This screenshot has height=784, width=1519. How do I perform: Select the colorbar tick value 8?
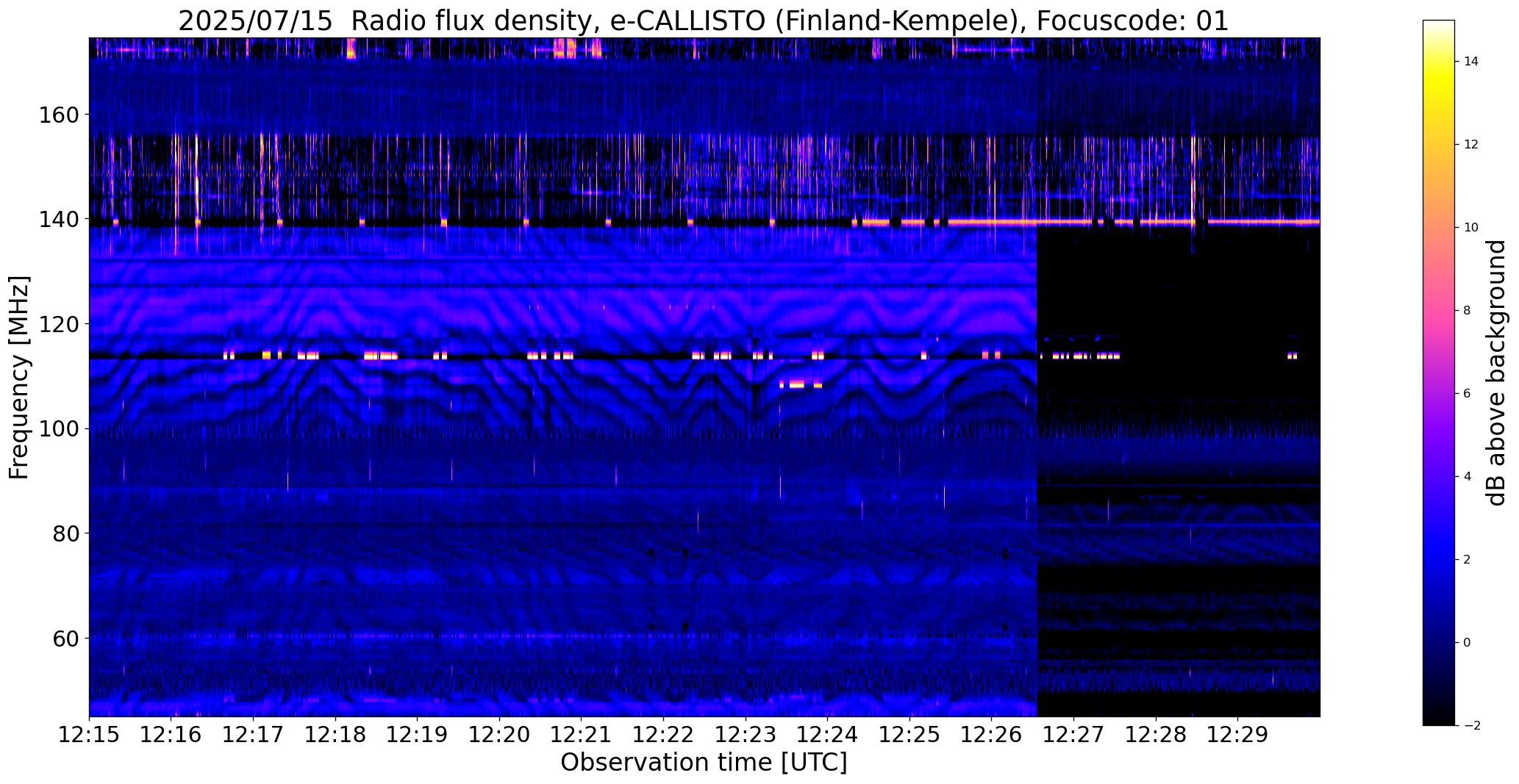pos(1468,311)
